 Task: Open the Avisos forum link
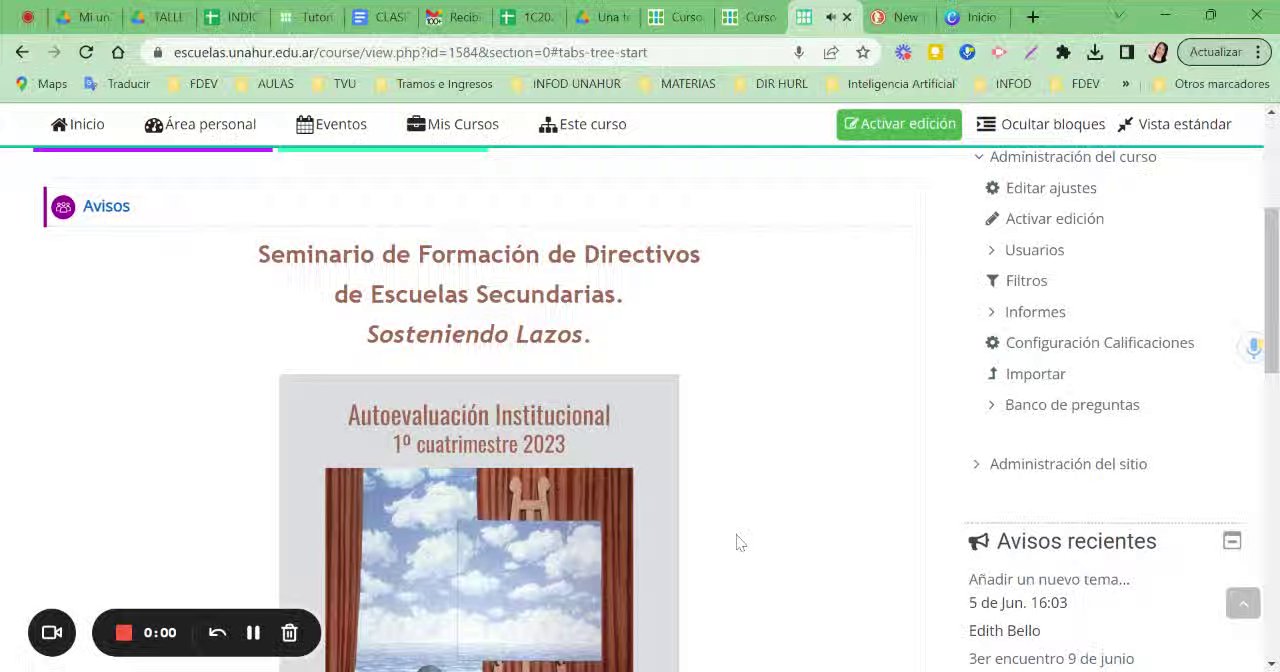coord(106,206)
